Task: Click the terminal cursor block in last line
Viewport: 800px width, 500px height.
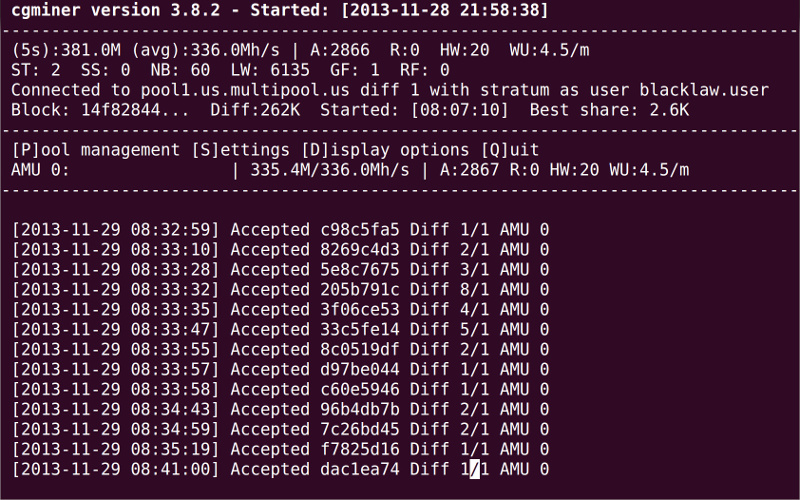Action: point(475,469)
